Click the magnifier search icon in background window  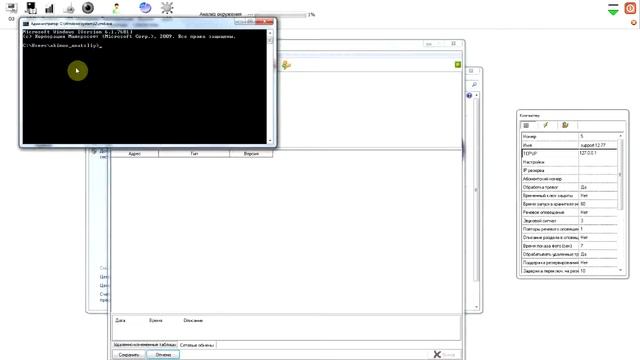pyautogui.click(x=474, y=84)
